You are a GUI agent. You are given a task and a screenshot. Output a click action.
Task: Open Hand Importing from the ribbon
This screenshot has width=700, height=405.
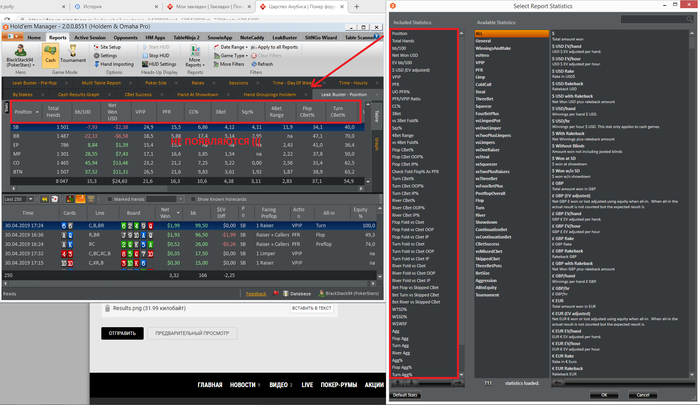[113, 64]
